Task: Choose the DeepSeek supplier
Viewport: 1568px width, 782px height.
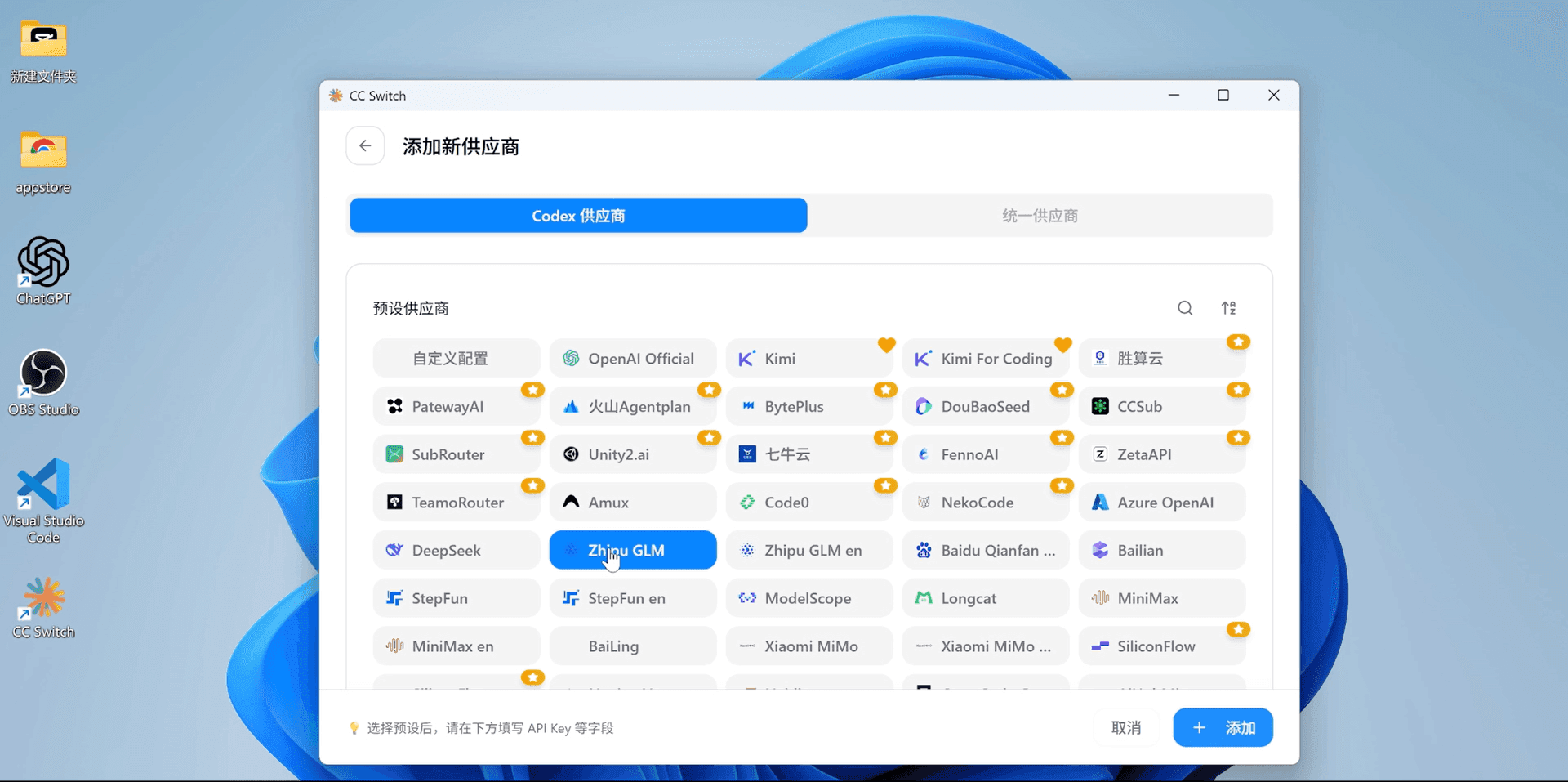Action: (x=457, y=551)
